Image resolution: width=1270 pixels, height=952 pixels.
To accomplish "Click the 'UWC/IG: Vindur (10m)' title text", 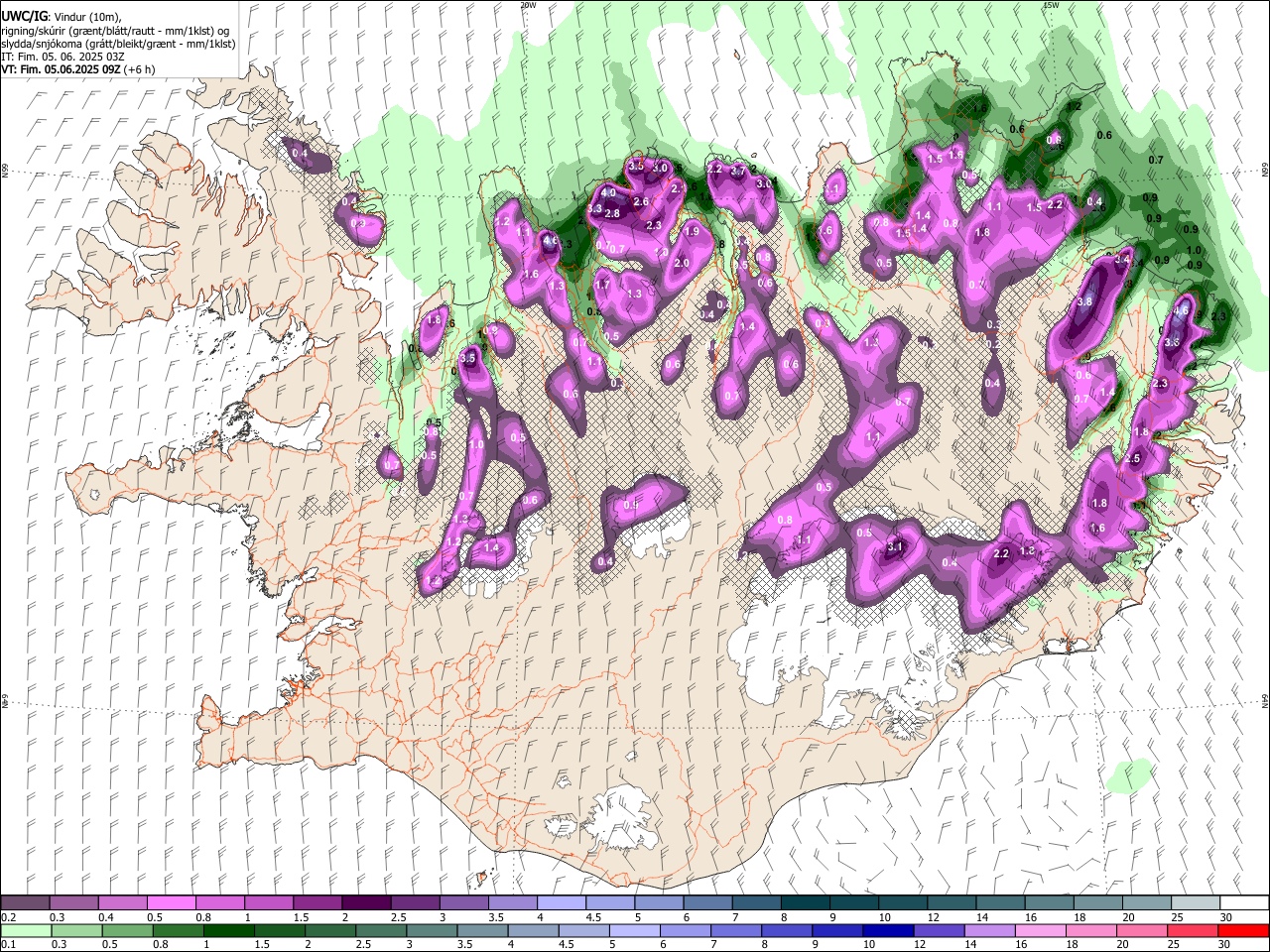I will coord(63,17).
